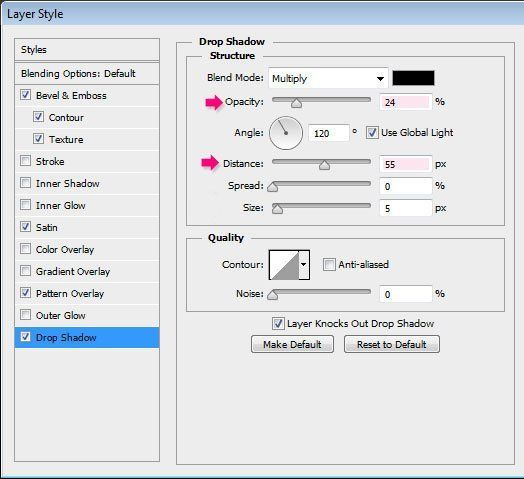This screenshot has height=479, width=524.
Task: Click the Opacity value field
Action: click(x=405, y=102)
